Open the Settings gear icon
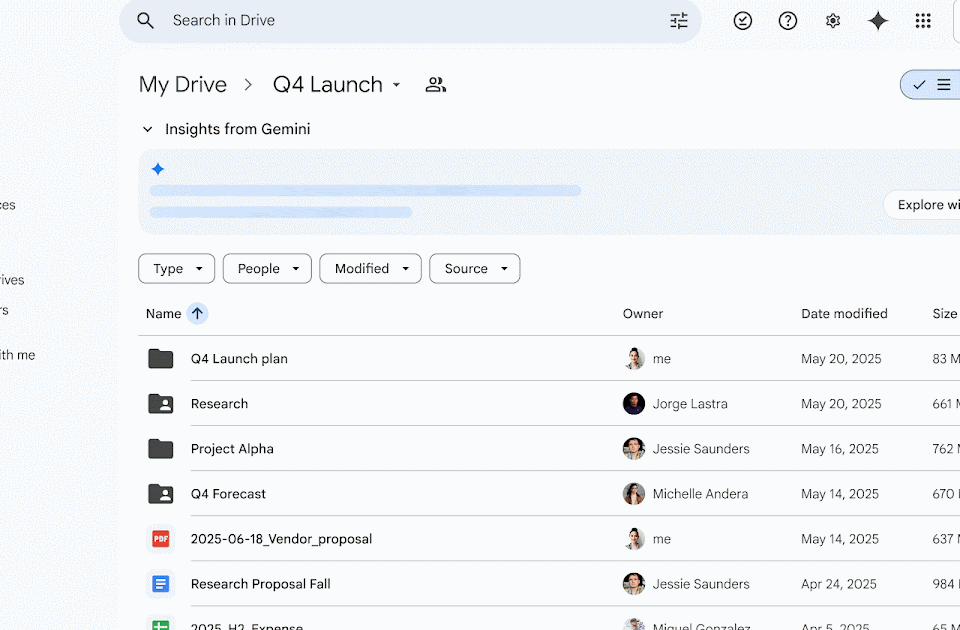960x630 pixels. coord(833,21)
